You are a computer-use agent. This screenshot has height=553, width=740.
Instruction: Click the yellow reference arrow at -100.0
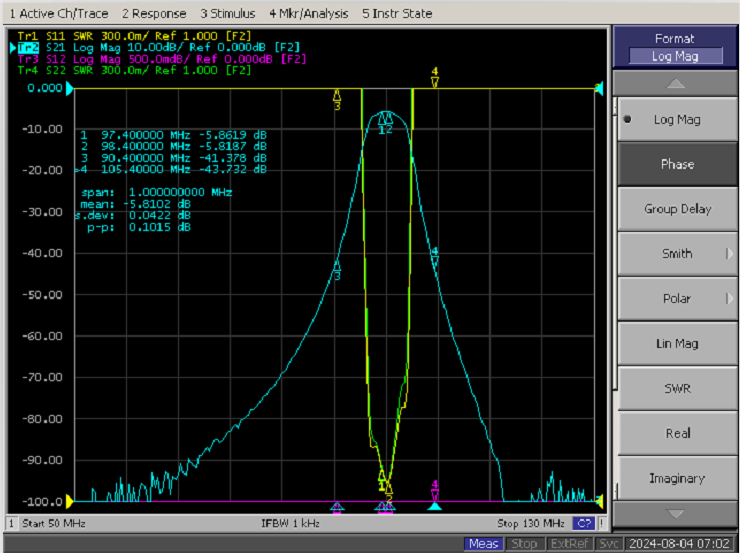(69, 502)
